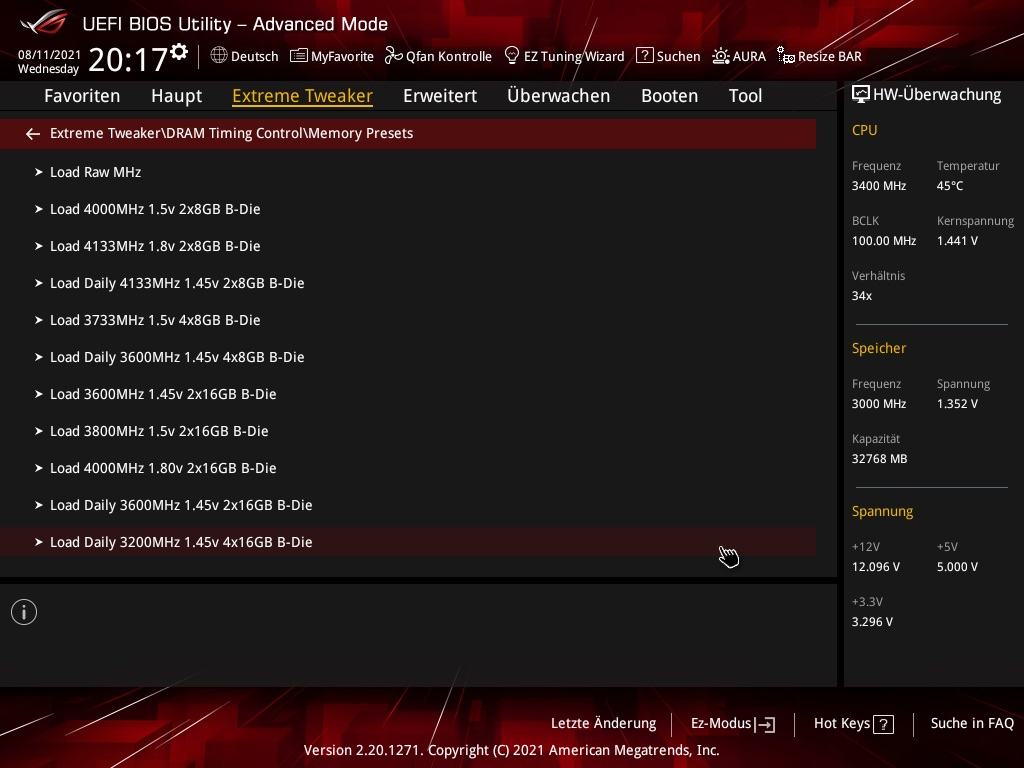Click Kapazität value 32768 MB
The width and height of the screenshot is (1024, 768).
[880, 459]
